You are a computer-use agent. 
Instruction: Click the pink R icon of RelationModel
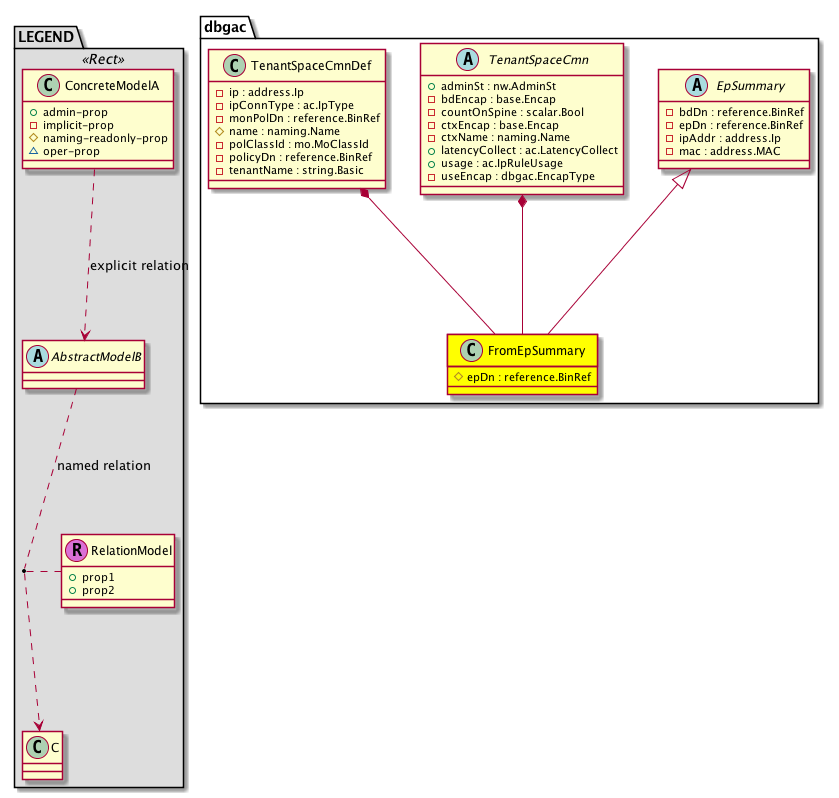point(76,549)
